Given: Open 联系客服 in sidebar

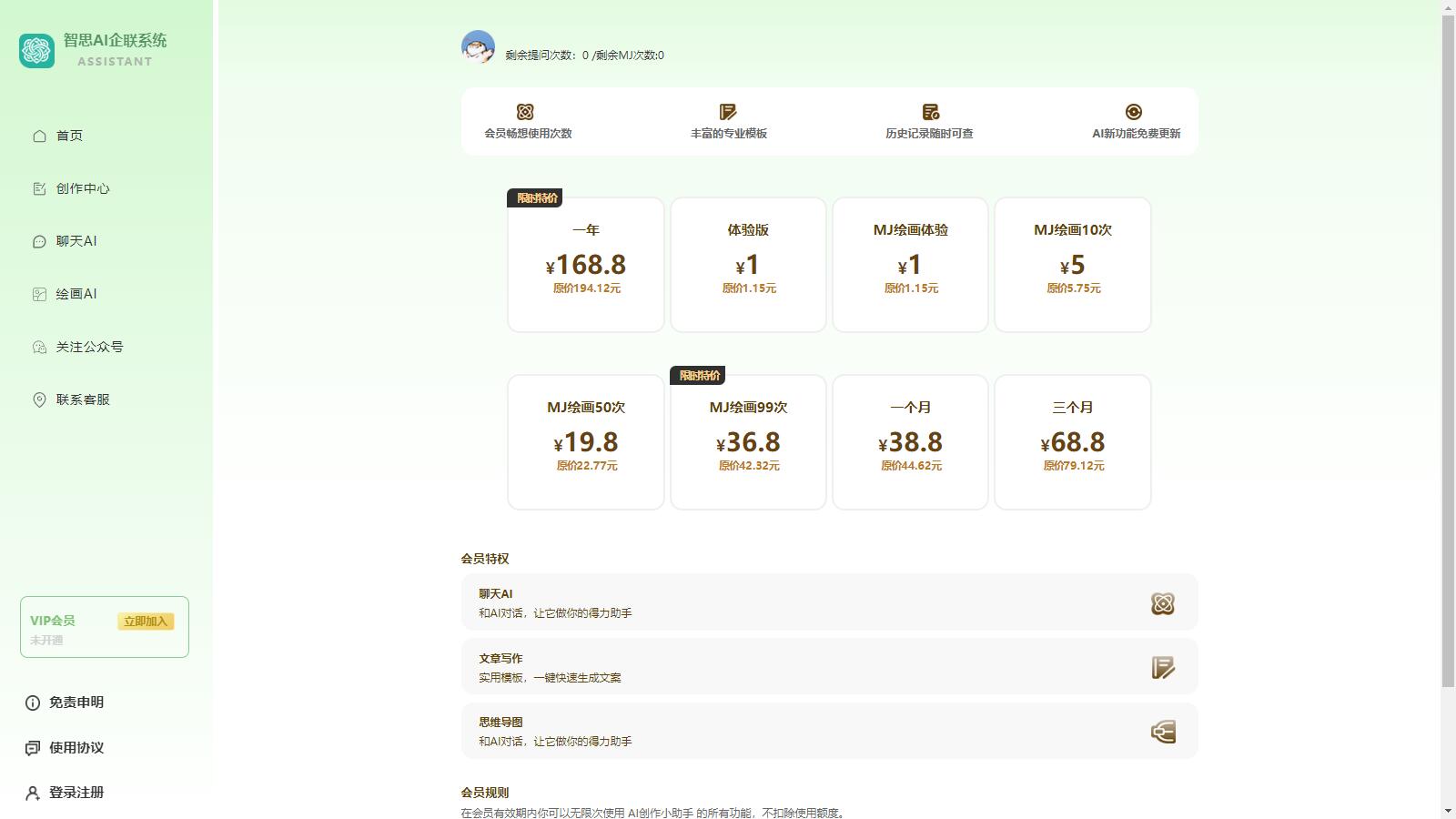Looking at the screenshot, I should tap(82, 399).
